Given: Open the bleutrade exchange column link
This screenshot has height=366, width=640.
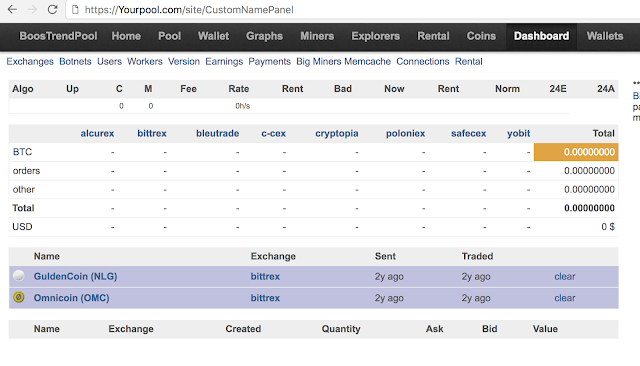Looking at the screenshot, I should 218,133.
